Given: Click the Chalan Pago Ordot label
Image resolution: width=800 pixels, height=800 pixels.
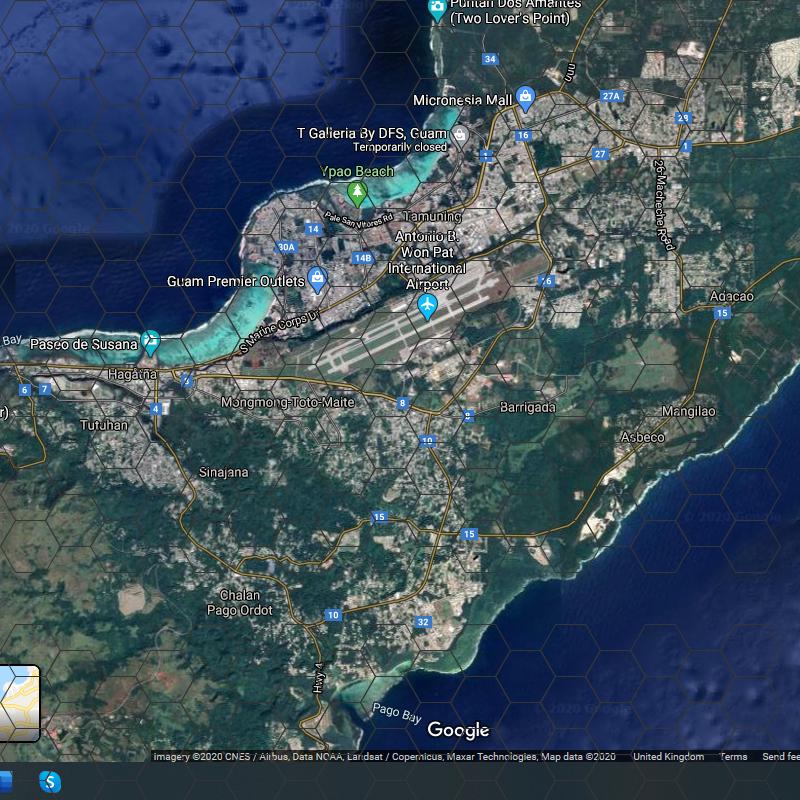Looking at the screenshot, I should [240, 603].
